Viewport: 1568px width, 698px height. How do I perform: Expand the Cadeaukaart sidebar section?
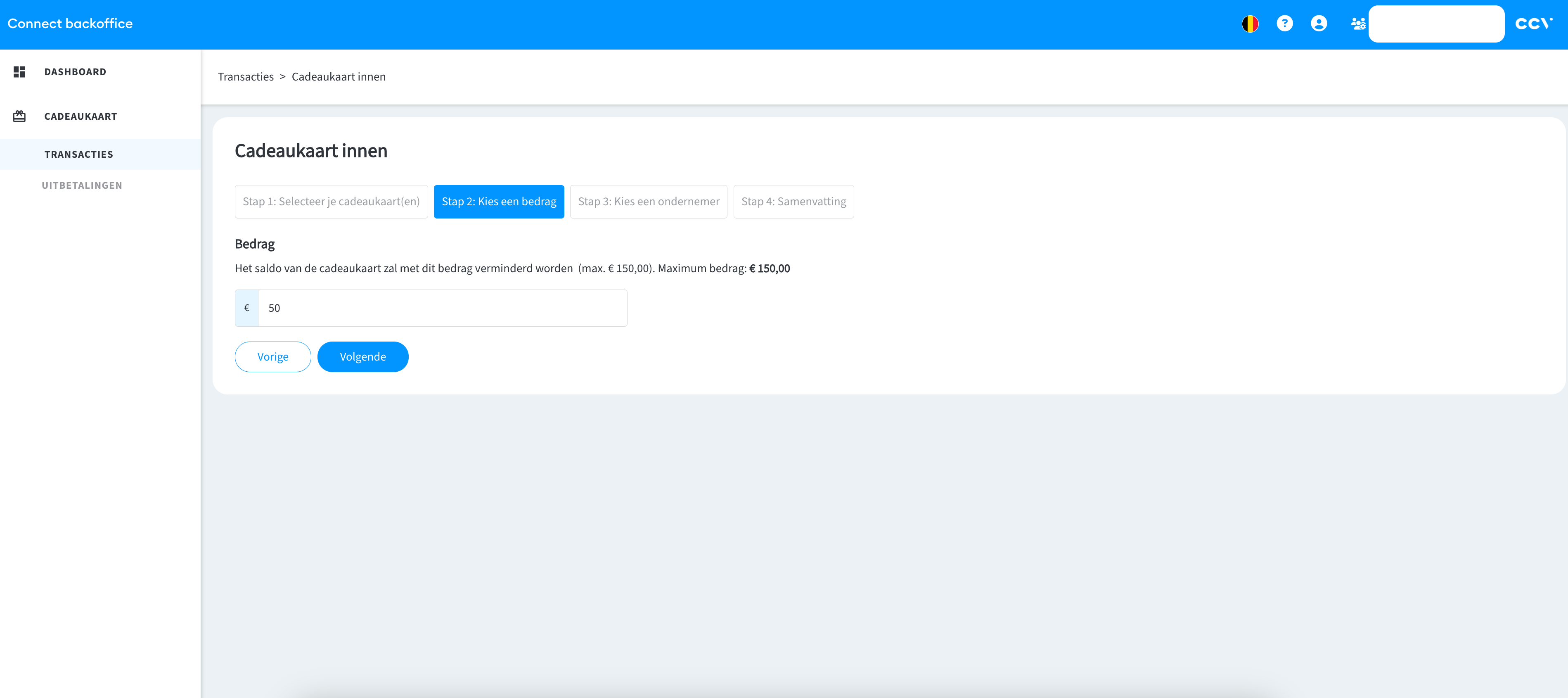tap(81, 116)
